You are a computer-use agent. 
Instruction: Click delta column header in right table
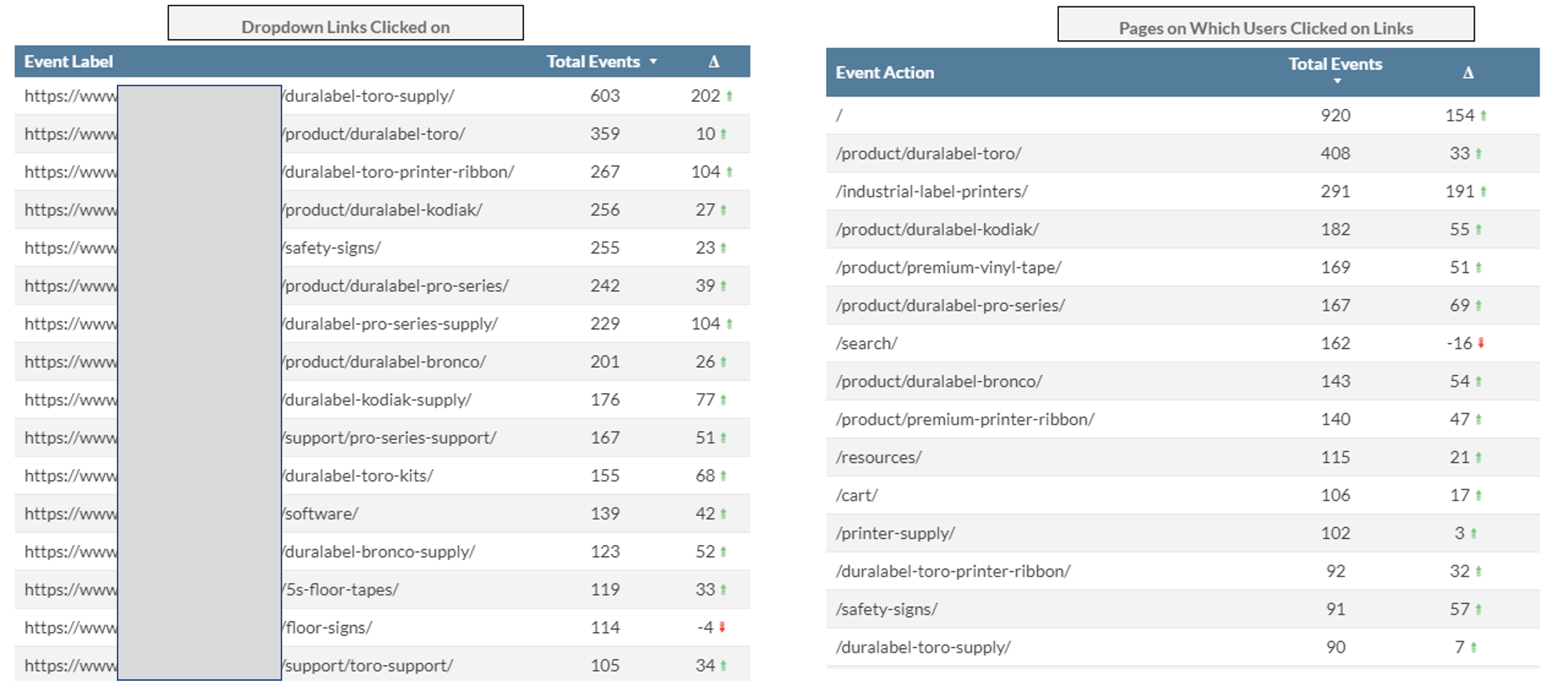[x=1468, y=73]
